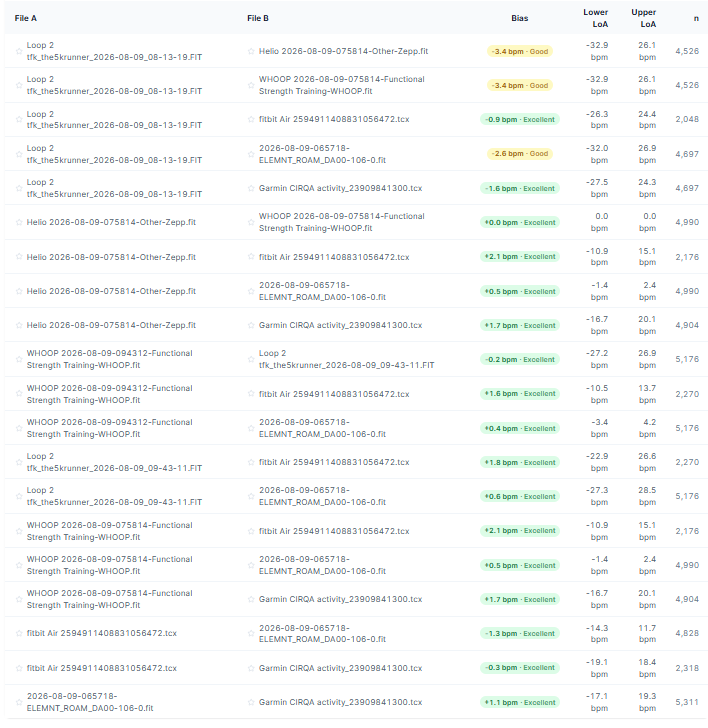Click the +0.6 bpm Excellent bias badge
Screen dimensions: 708x728
520,496
